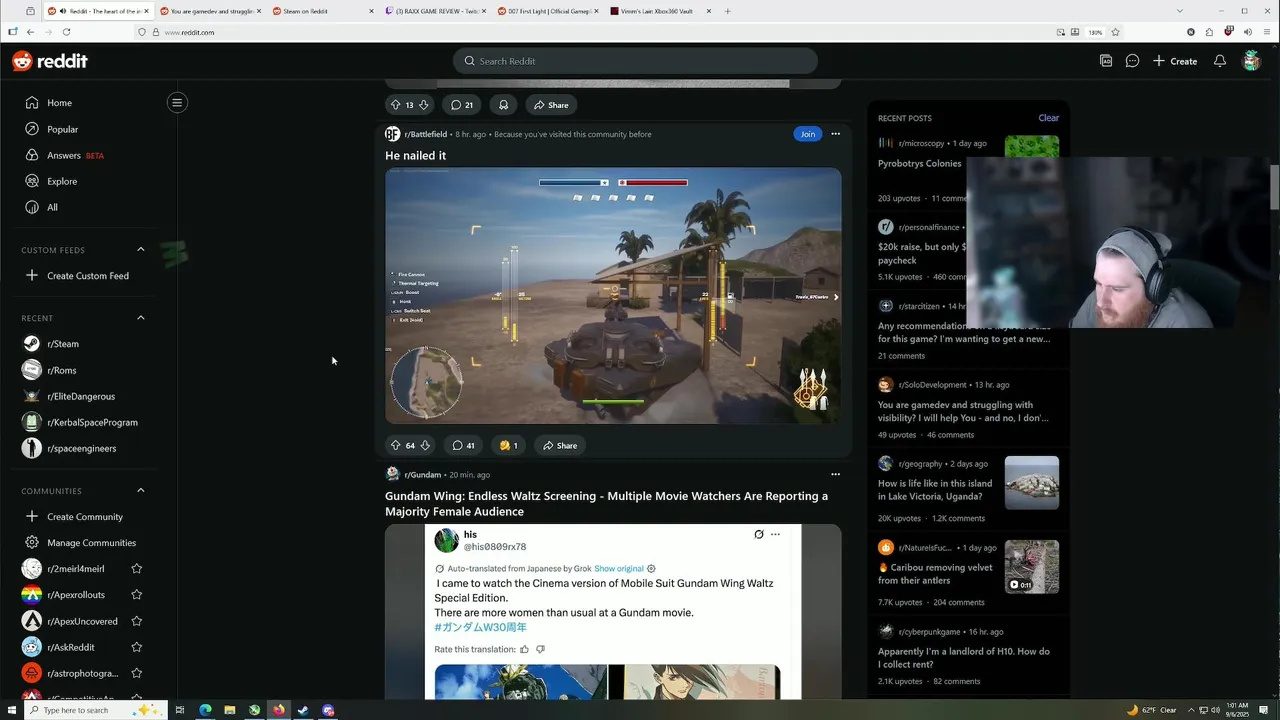Open the Reddit chat icon
1280x720 pixels.
(1132, 61)
